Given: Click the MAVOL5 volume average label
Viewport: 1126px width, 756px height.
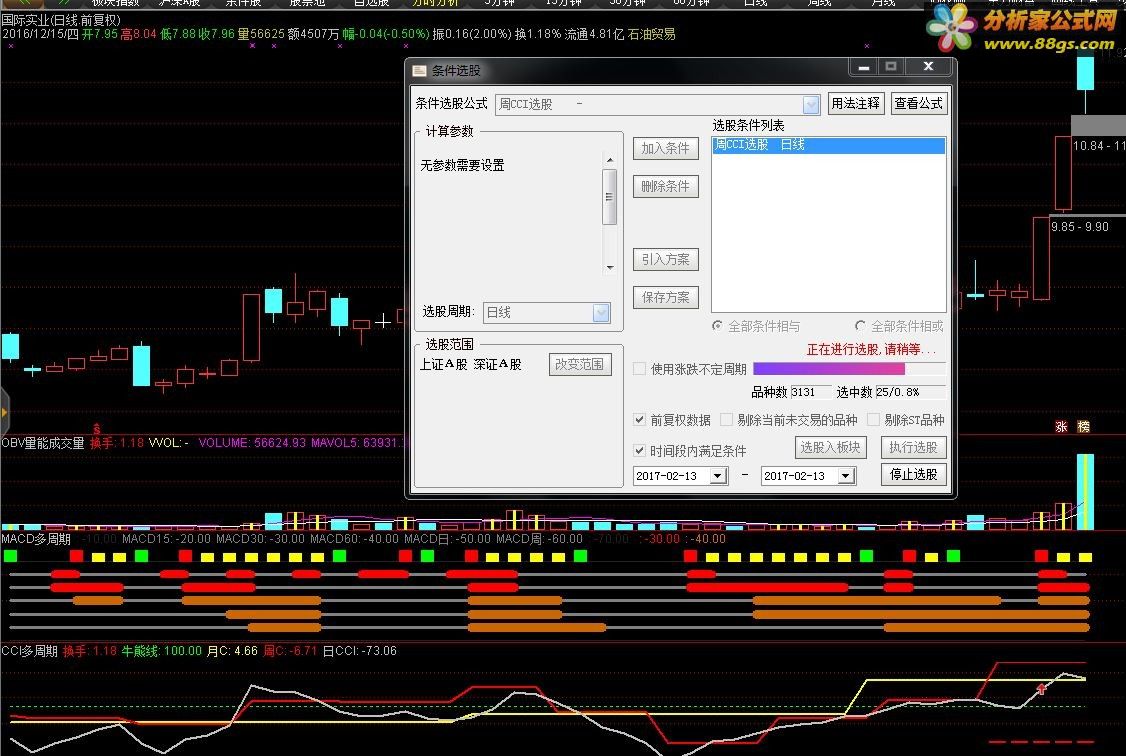Looking at the screenshot, I should point(359,443).
